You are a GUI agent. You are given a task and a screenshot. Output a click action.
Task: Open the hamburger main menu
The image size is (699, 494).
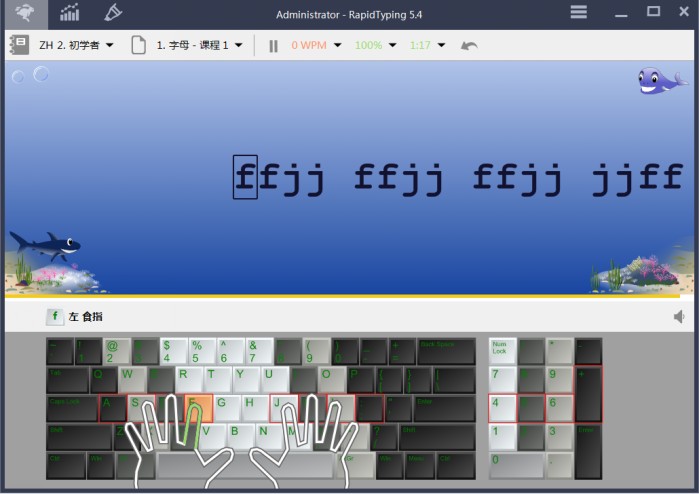pos(579,12)
